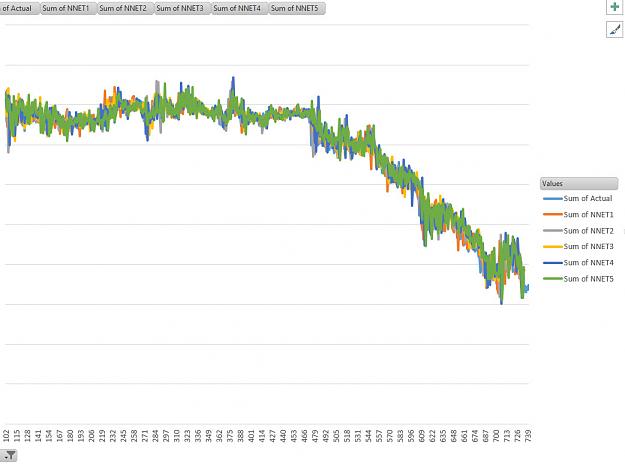This screenshot has width=625, height=464.
Task: Click axis label 570
Action: [x=389, y=435]
